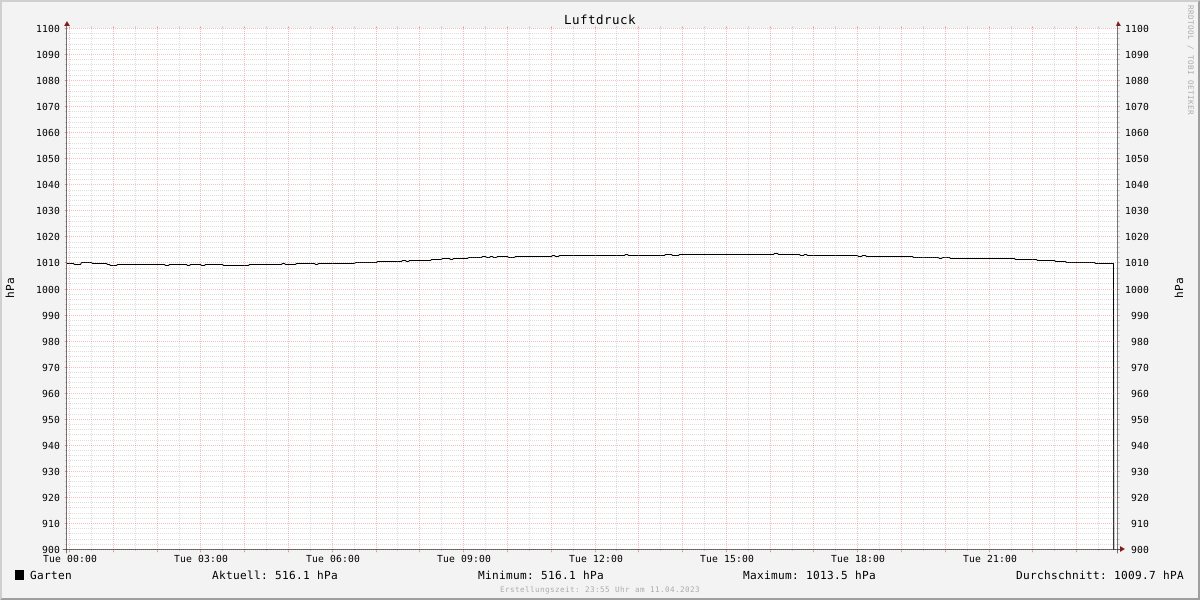Click the left-axis "1000" tick label
The image size is (1200, 600).
tap(48, 290)
